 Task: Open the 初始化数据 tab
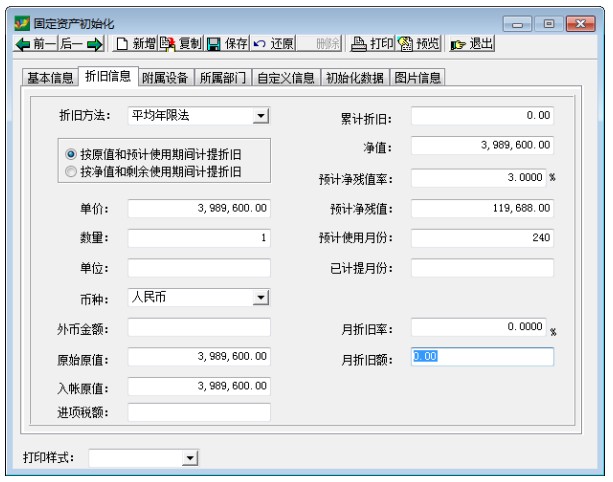pos(355,77)
